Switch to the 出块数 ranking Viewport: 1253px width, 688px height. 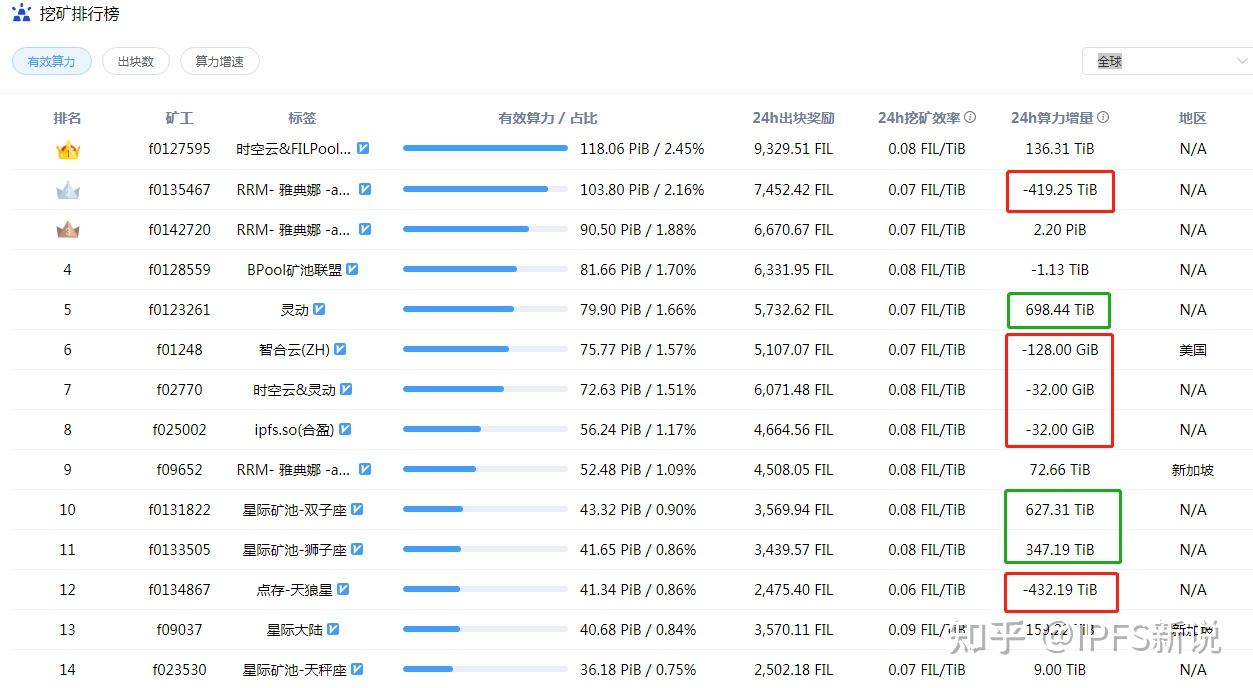pos(135,61)
